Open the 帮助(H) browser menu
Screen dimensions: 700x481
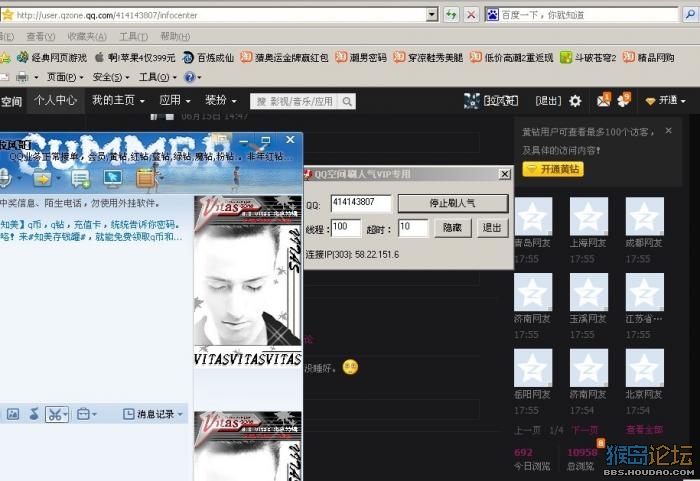click(175, 37)
